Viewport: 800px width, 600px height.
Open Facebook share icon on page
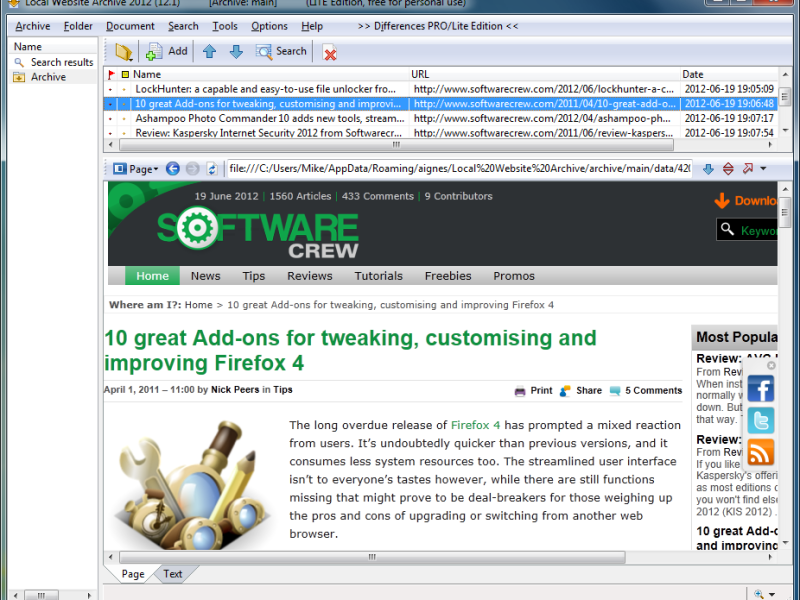coord(761,389)
